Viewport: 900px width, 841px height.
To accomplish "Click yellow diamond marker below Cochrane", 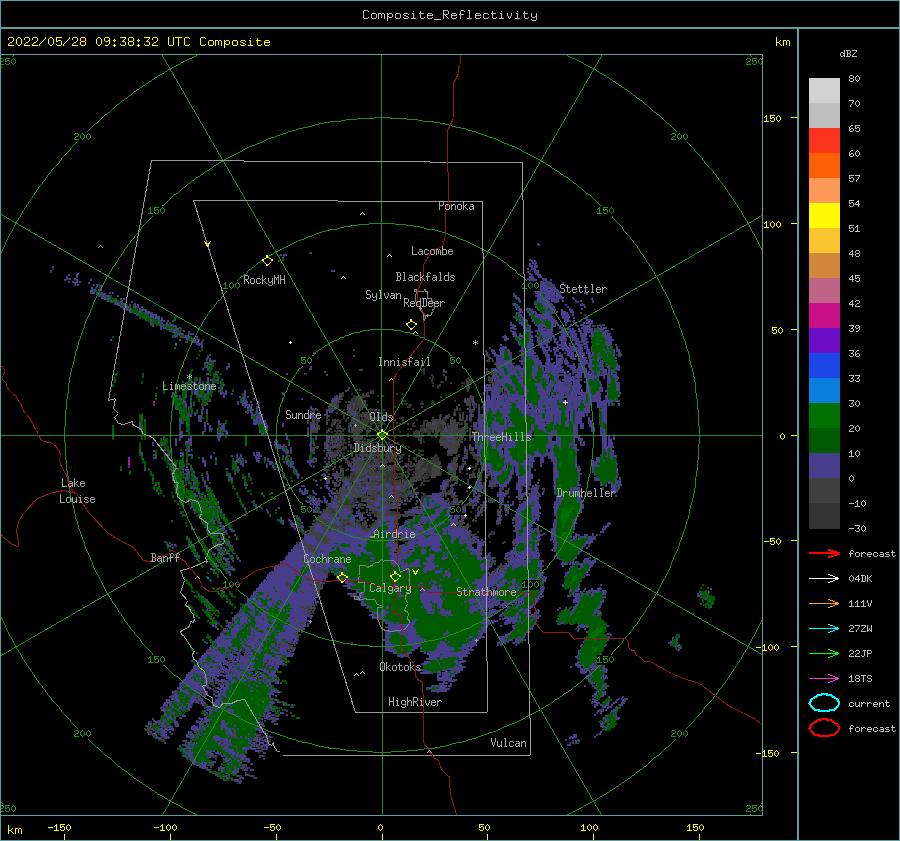I will 342,577.
